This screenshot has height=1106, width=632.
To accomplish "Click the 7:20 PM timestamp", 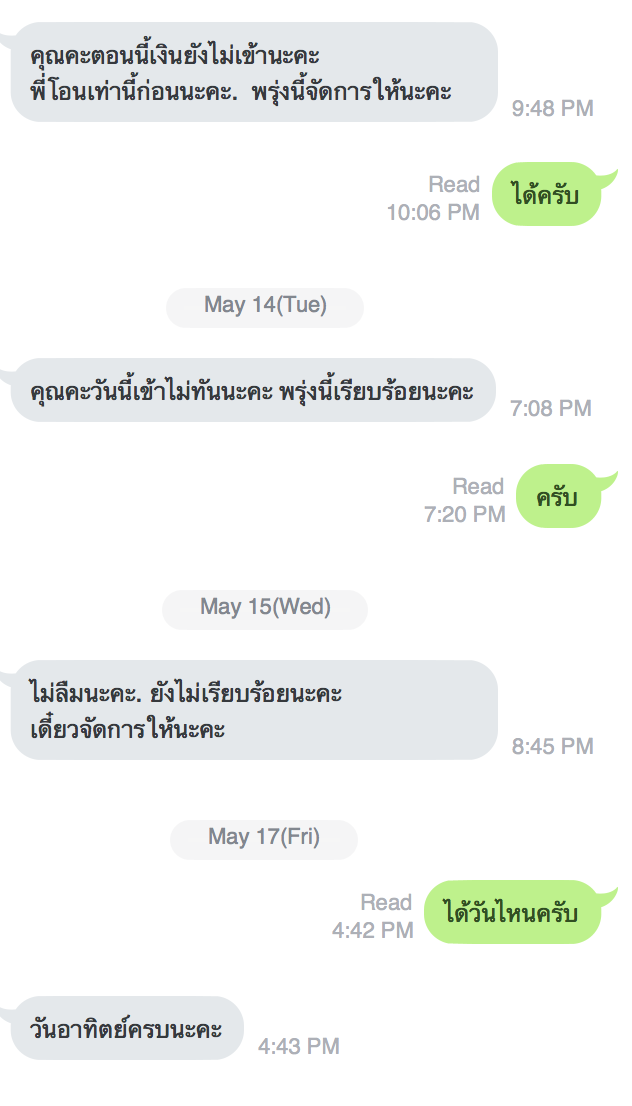I will 465,514.
